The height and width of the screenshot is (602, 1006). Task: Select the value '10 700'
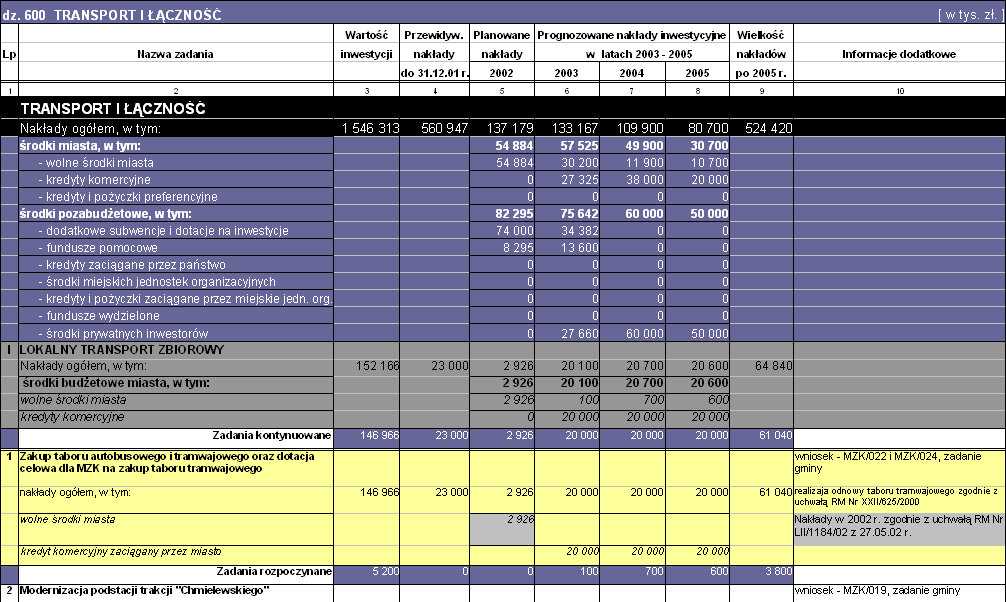click(x=710, y=163)
